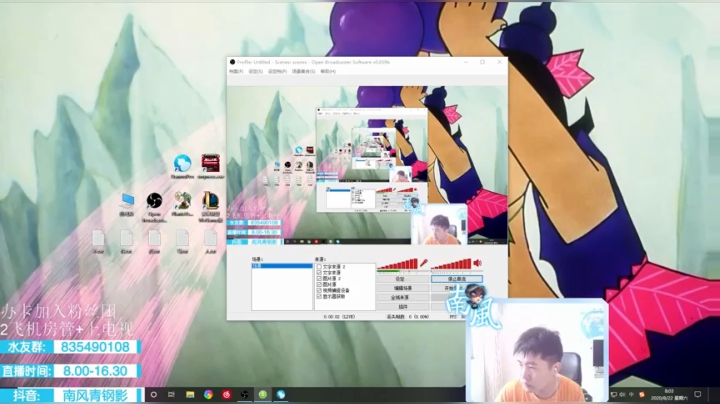Open the volume icon in system tray
Screen dimensions: 720x404
pyautogui.click(x=623, y=394)
